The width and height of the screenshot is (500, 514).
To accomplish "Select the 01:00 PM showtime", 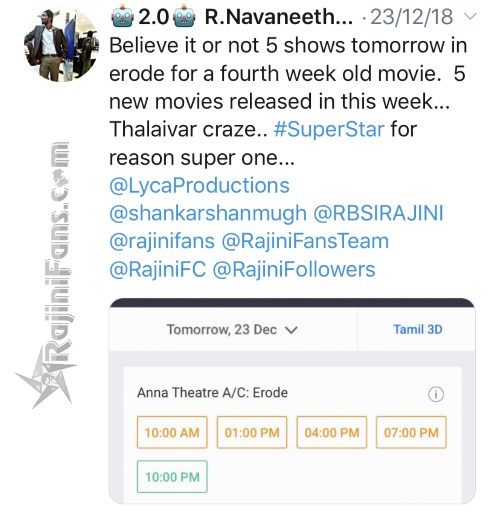I will 252,432.
